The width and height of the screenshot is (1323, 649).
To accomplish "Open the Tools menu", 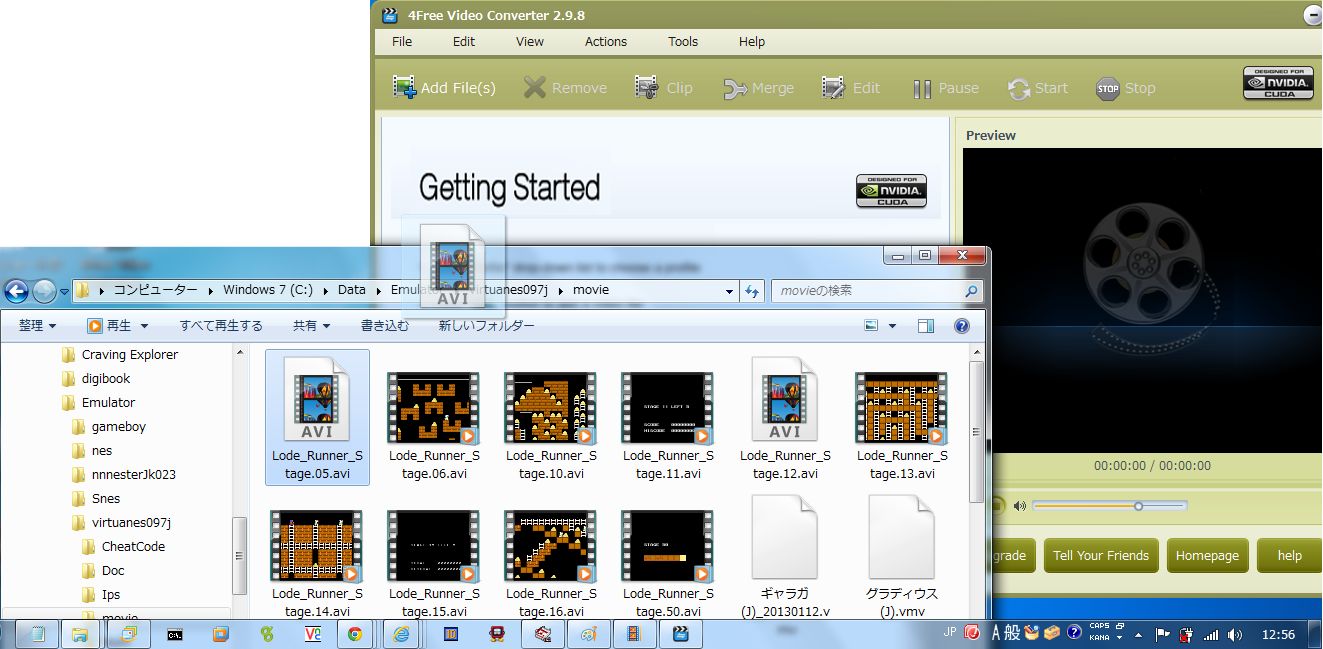I will (x=683, y=41).
